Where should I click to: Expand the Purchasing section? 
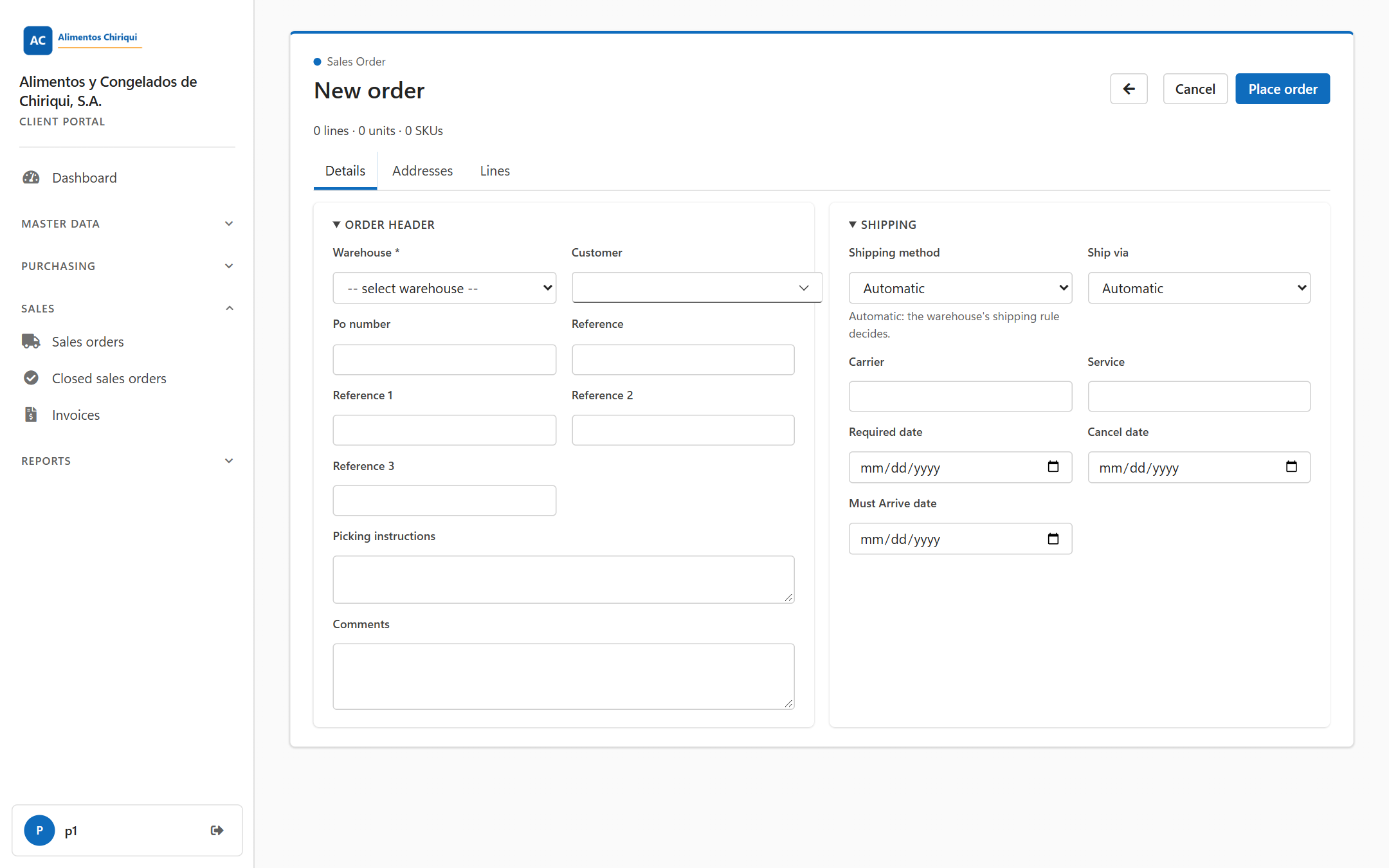[x=127, y=266]
